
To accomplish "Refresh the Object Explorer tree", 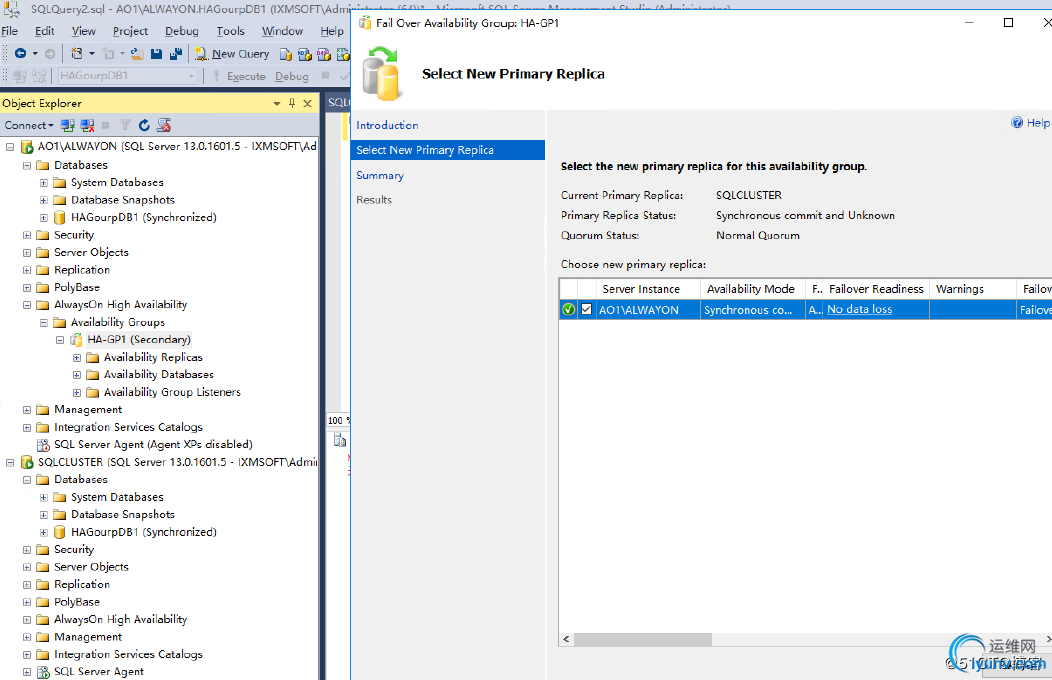I will point(144,125).
